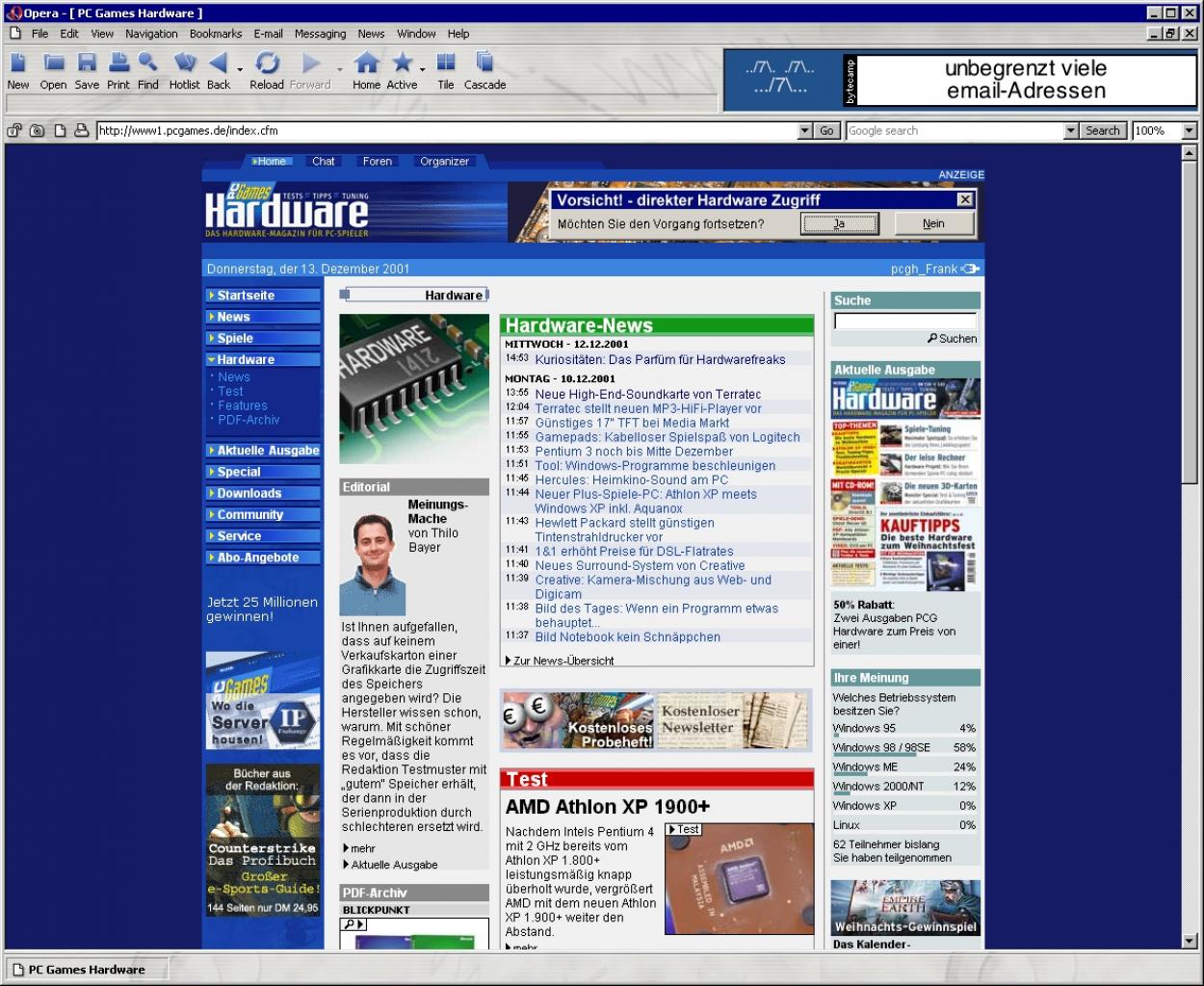Go Back with the arrow icon
This screenshot has height=986, width=1204.
219,64
